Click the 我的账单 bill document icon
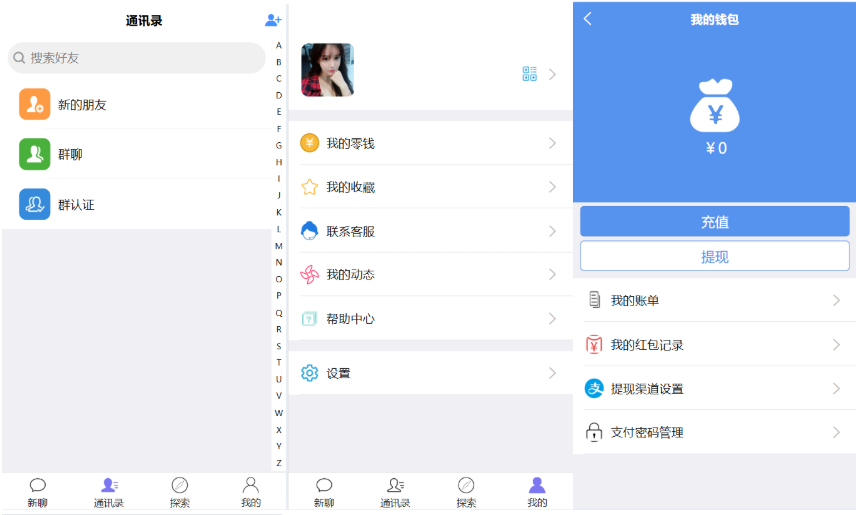The width and height of the screenshot is (856, 515). click(x=595, y=299)
